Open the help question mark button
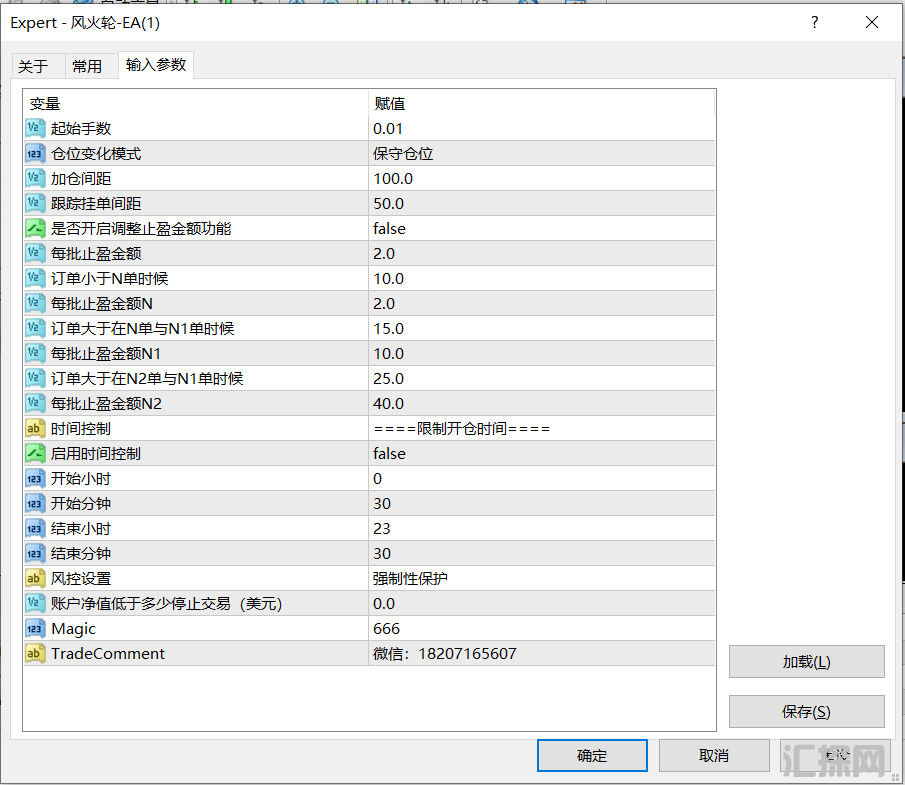The width and height of the screenshot is (905, 785). point(814,23)
